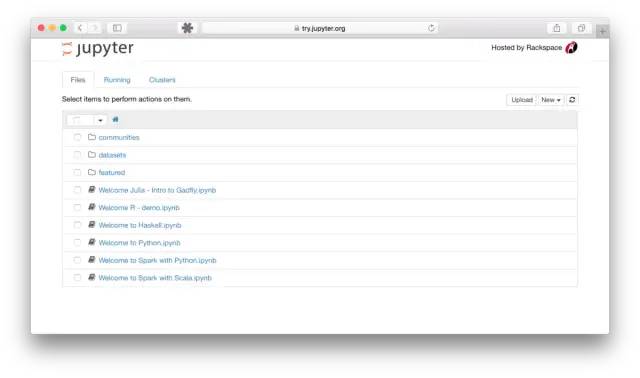Open Welcome to Spark with Scala.ipynb
Image resolution: width=640 pixels, height=378 pixels.
tap(155, 278)
